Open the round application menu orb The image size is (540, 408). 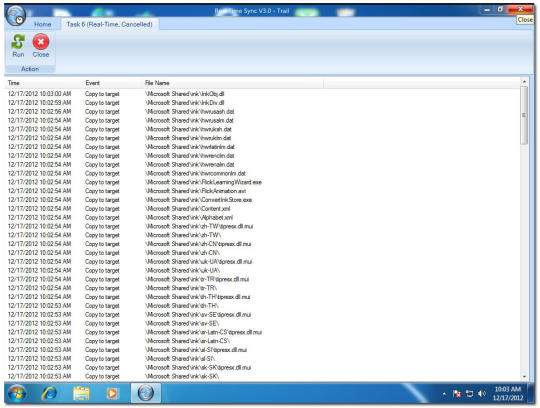pyautogui.click(x=16, y=16)
